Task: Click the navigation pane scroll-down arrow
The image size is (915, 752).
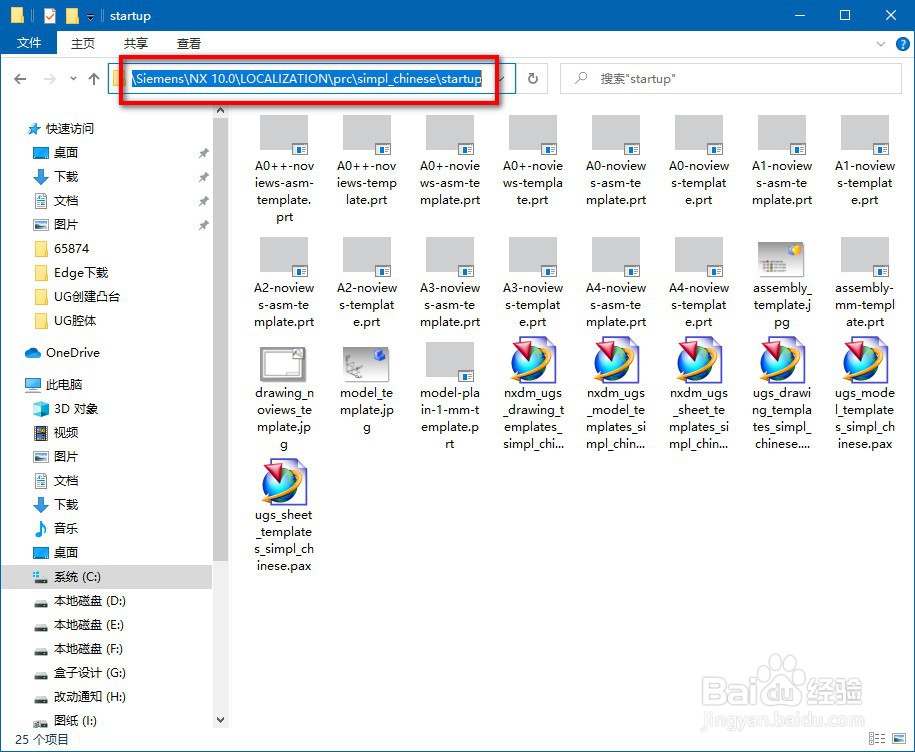Action: [220, 720]
